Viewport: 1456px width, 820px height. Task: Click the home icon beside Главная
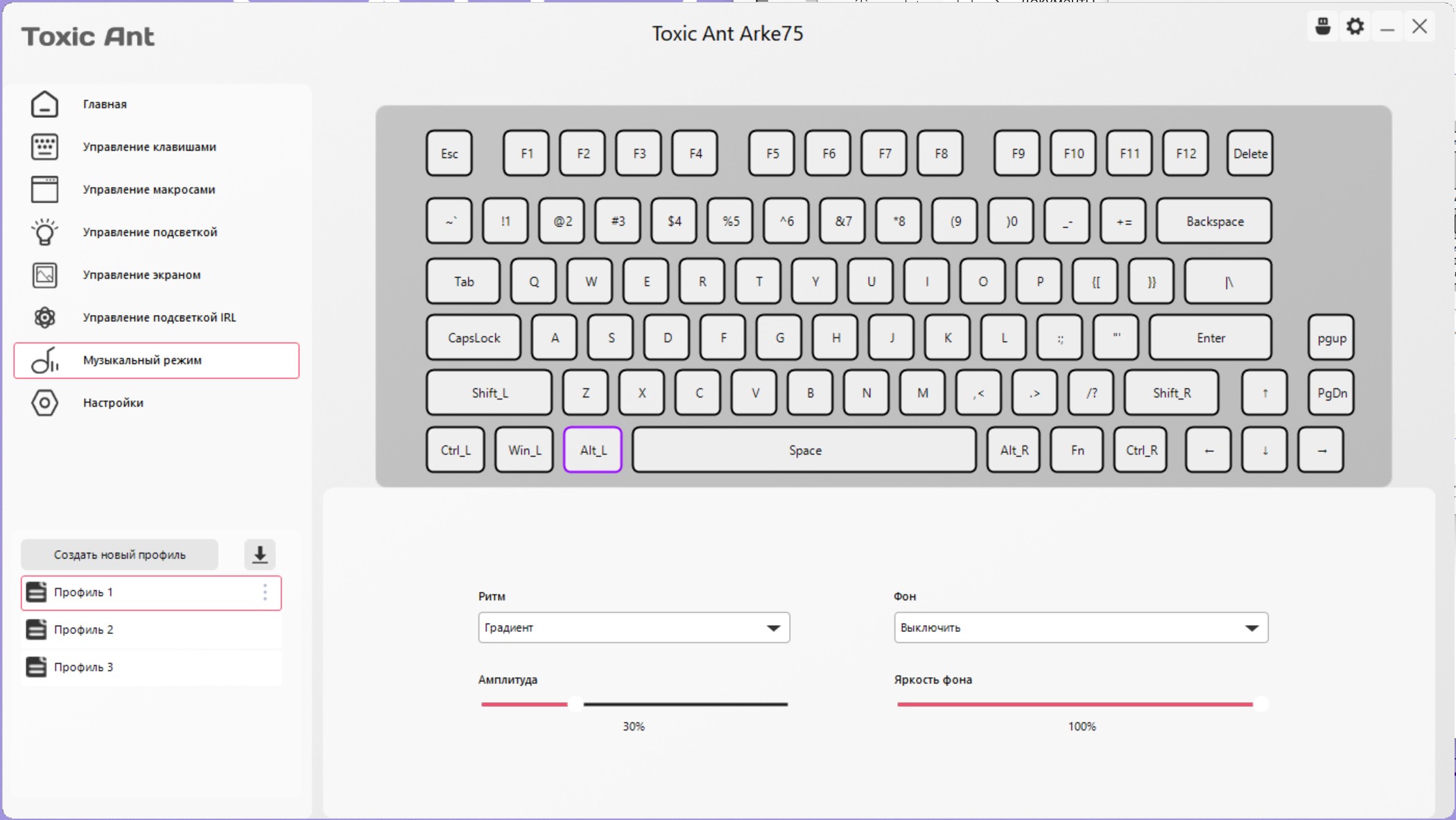pyautogui.click(x=44, y=104)
